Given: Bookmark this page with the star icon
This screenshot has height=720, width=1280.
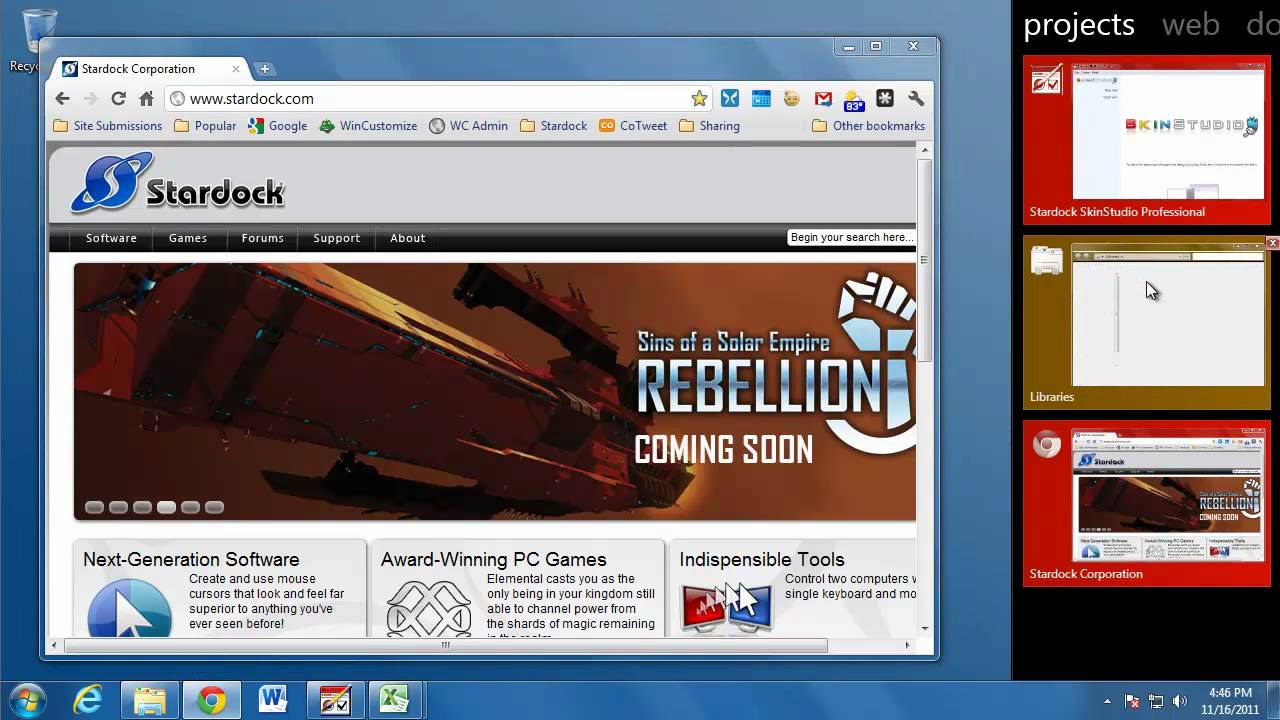Looking at the screenshot, I should (x=699, y=98).
